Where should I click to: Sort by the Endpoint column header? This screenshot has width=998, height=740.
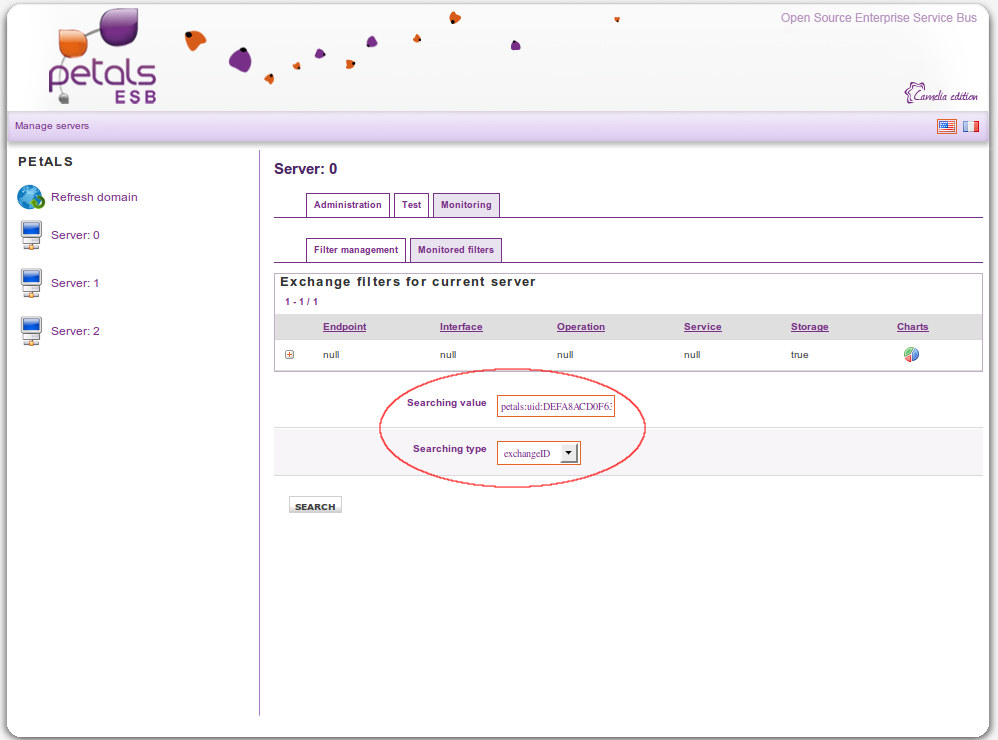click(344, 327)
